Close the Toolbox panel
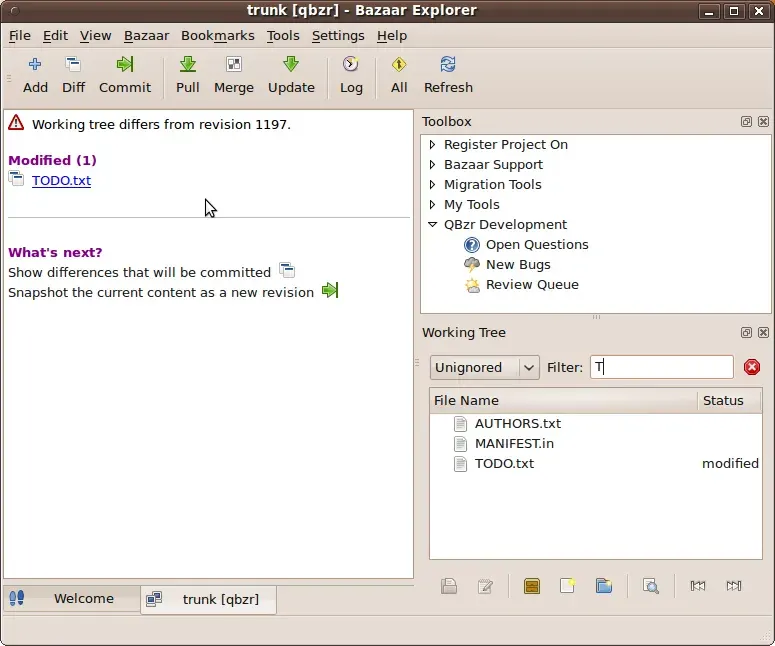The height and width of the screenshot is (646, 775). (x=763, y=122)
